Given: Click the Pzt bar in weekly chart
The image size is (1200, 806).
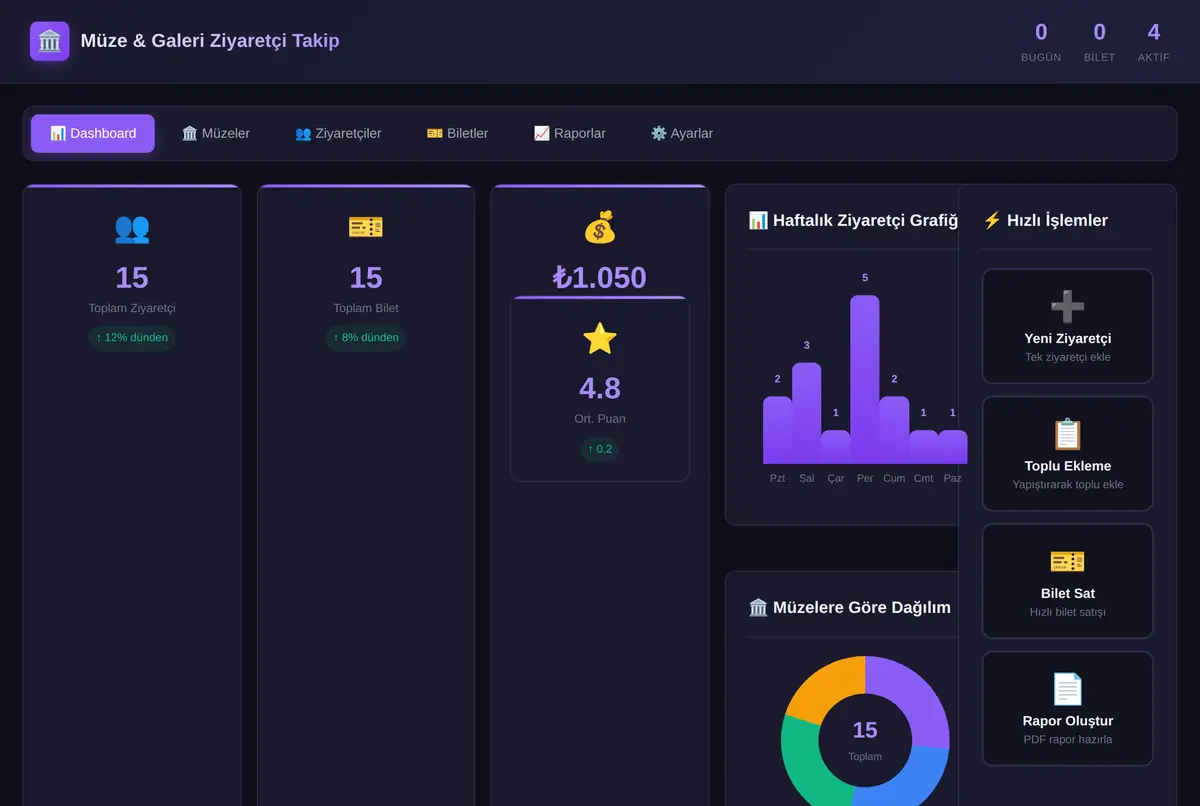Looking at the screenshot, I should click(777, 430).
